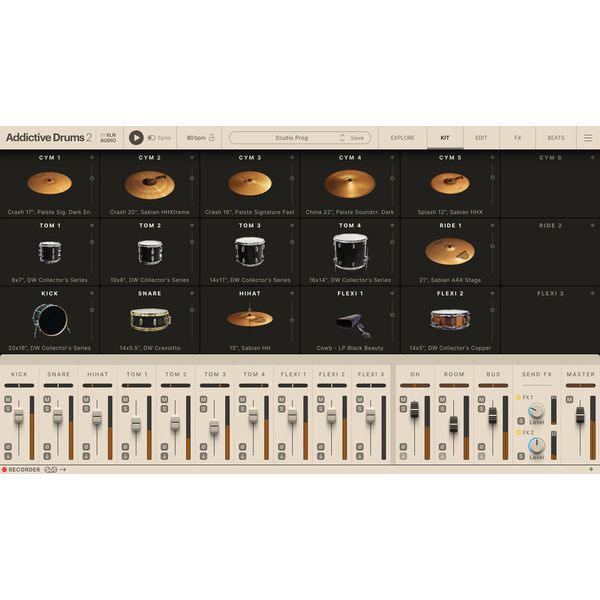Preview the TOM 2 10x8" drum

pyautogui.click(x=150, y=252)
